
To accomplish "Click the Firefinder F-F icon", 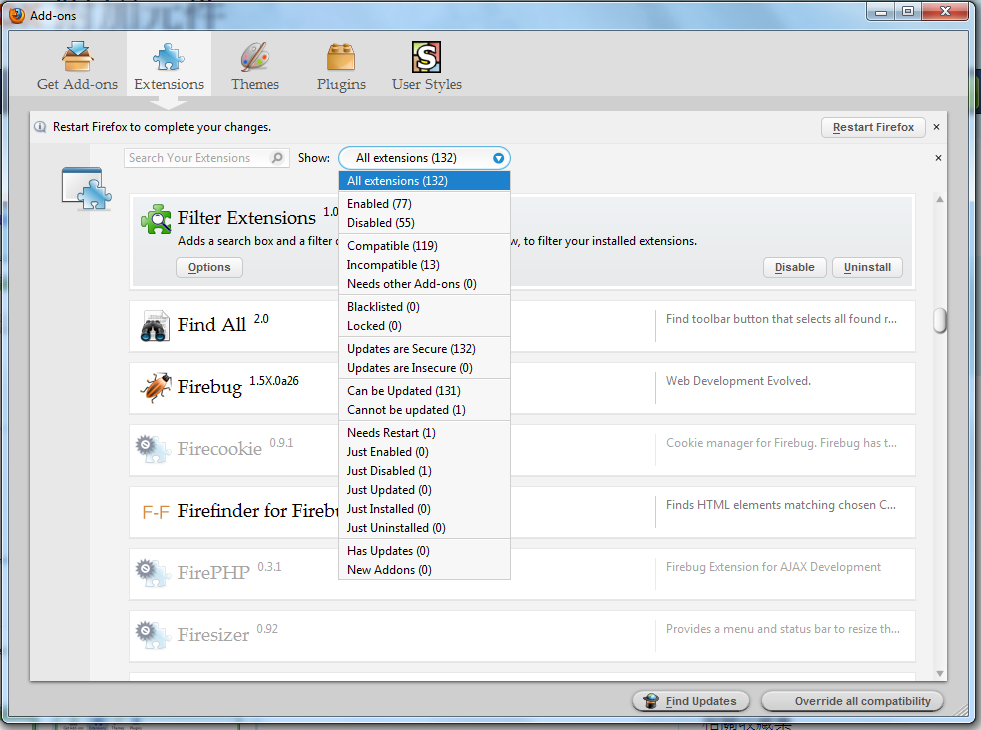I will [156, 512].
